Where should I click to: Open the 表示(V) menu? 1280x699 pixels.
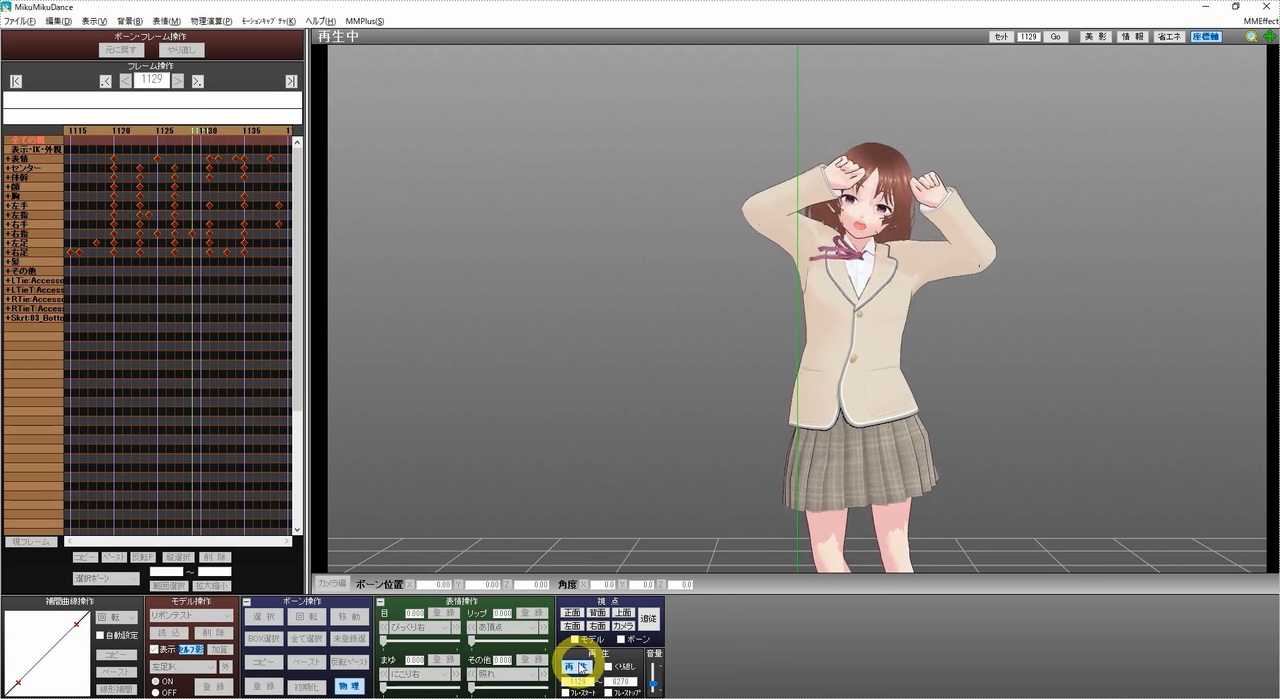point(94,21)
